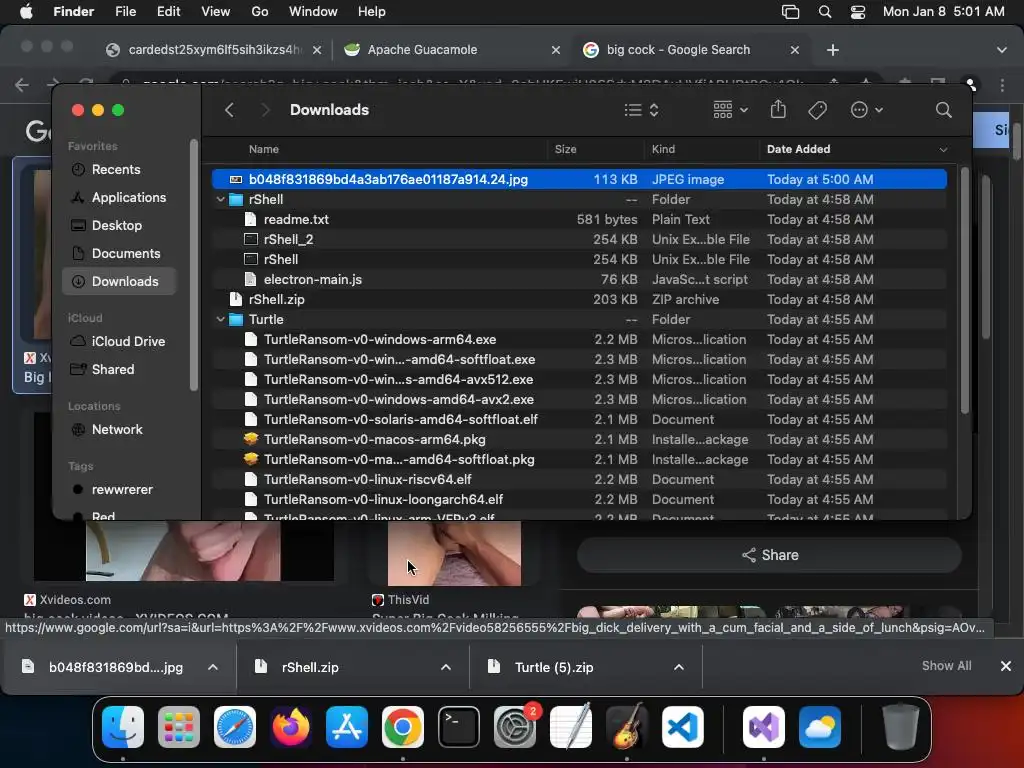Open options chevron for Turtle (5).zip download
The width and height of the screenshot is (1024, 768).
tap(679, 667)
